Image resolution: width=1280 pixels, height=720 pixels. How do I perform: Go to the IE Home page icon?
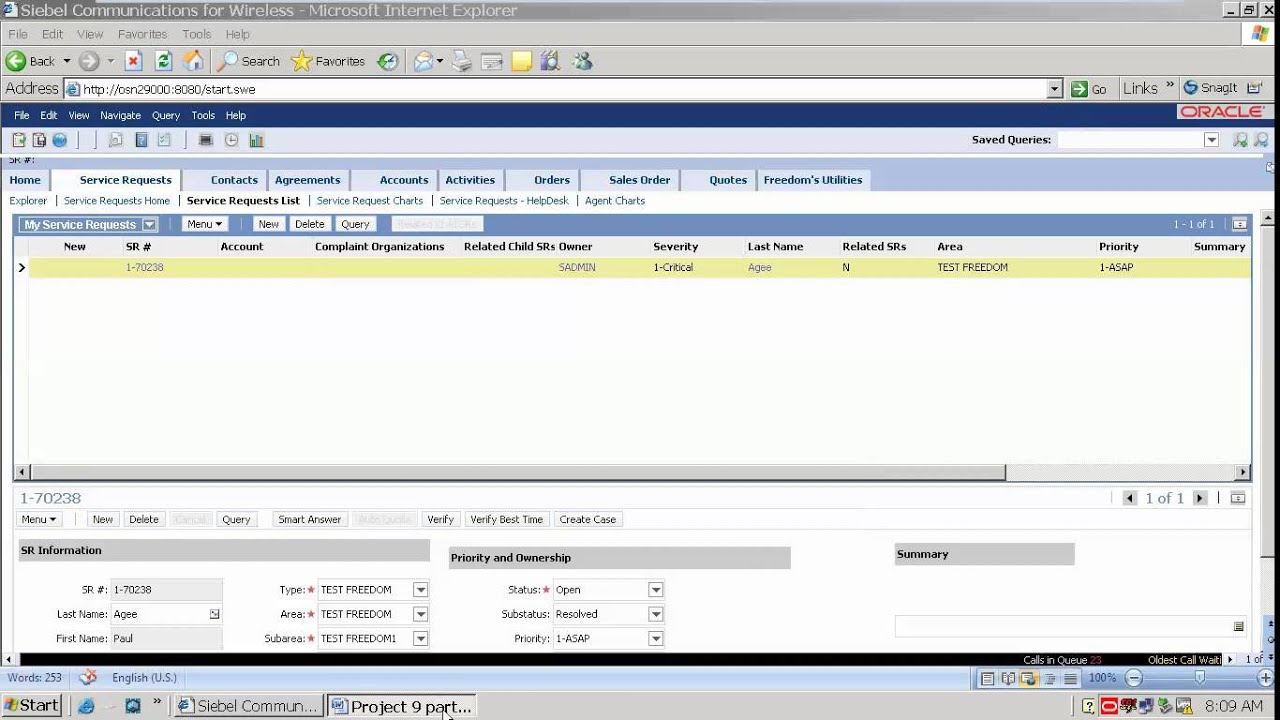pos(193,61)
